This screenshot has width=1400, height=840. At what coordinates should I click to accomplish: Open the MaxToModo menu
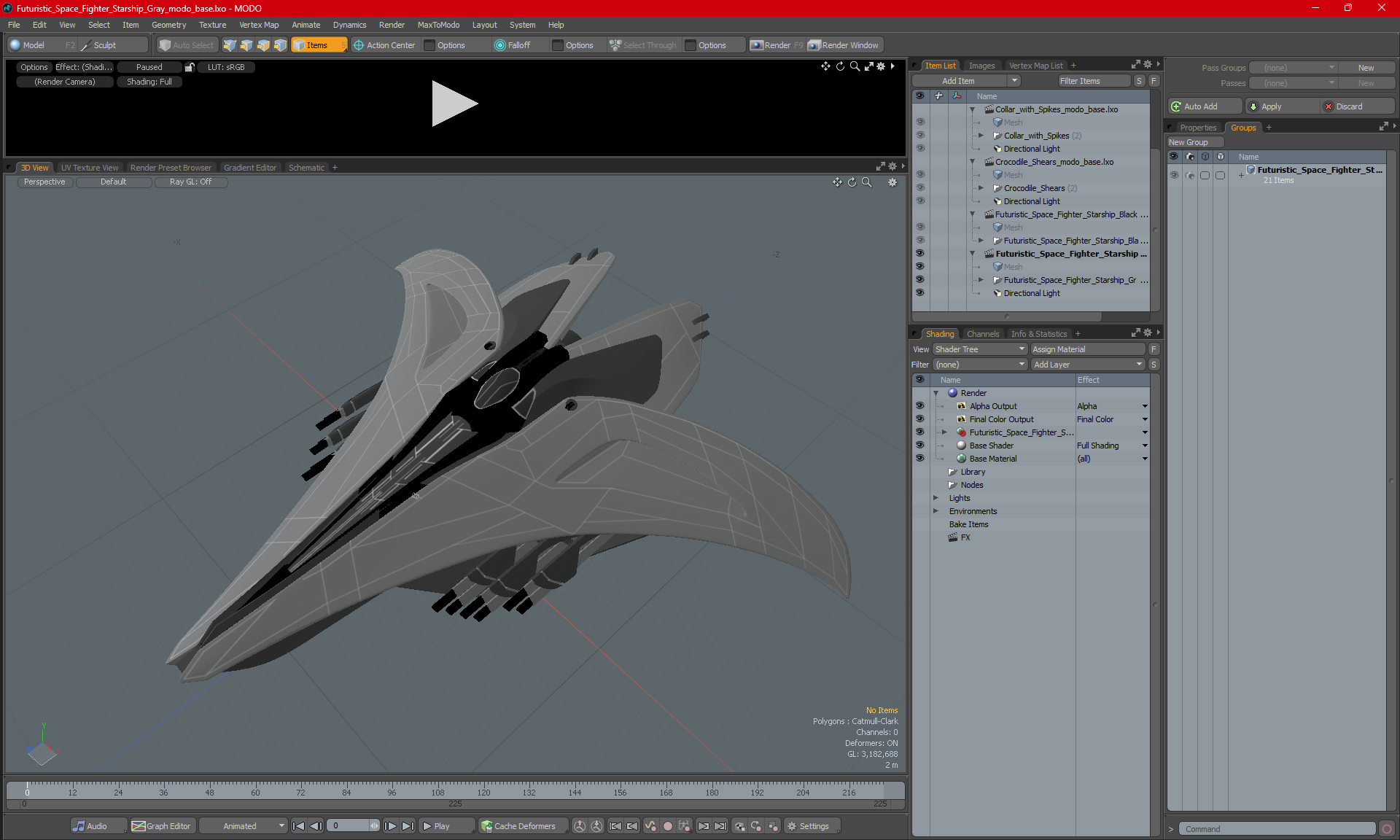point(438,25)
